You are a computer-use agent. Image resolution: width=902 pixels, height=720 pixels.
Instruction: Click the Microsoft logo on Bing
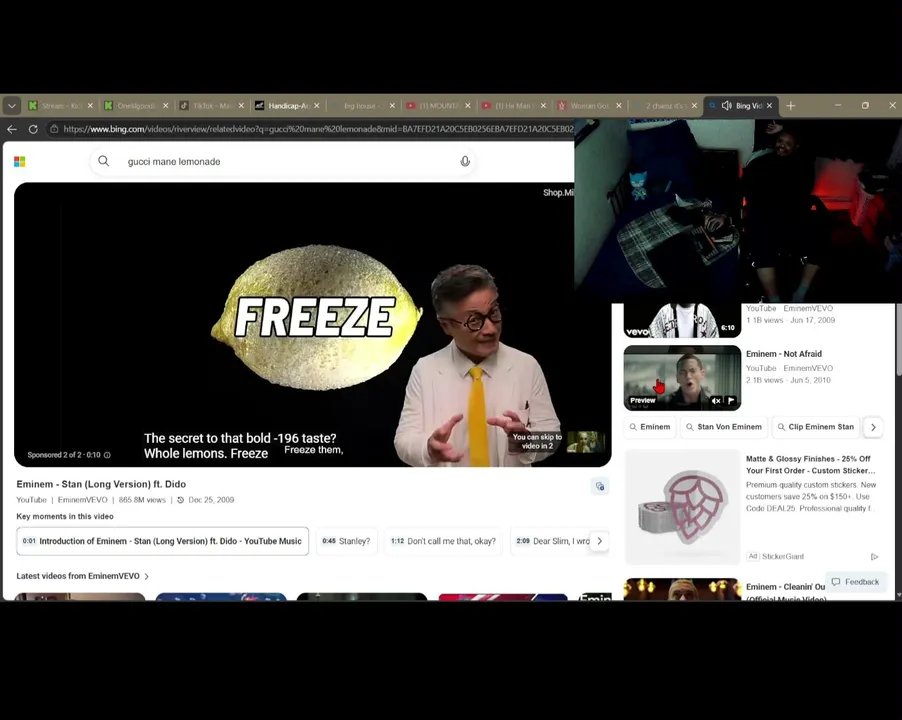tap(20, 162)
